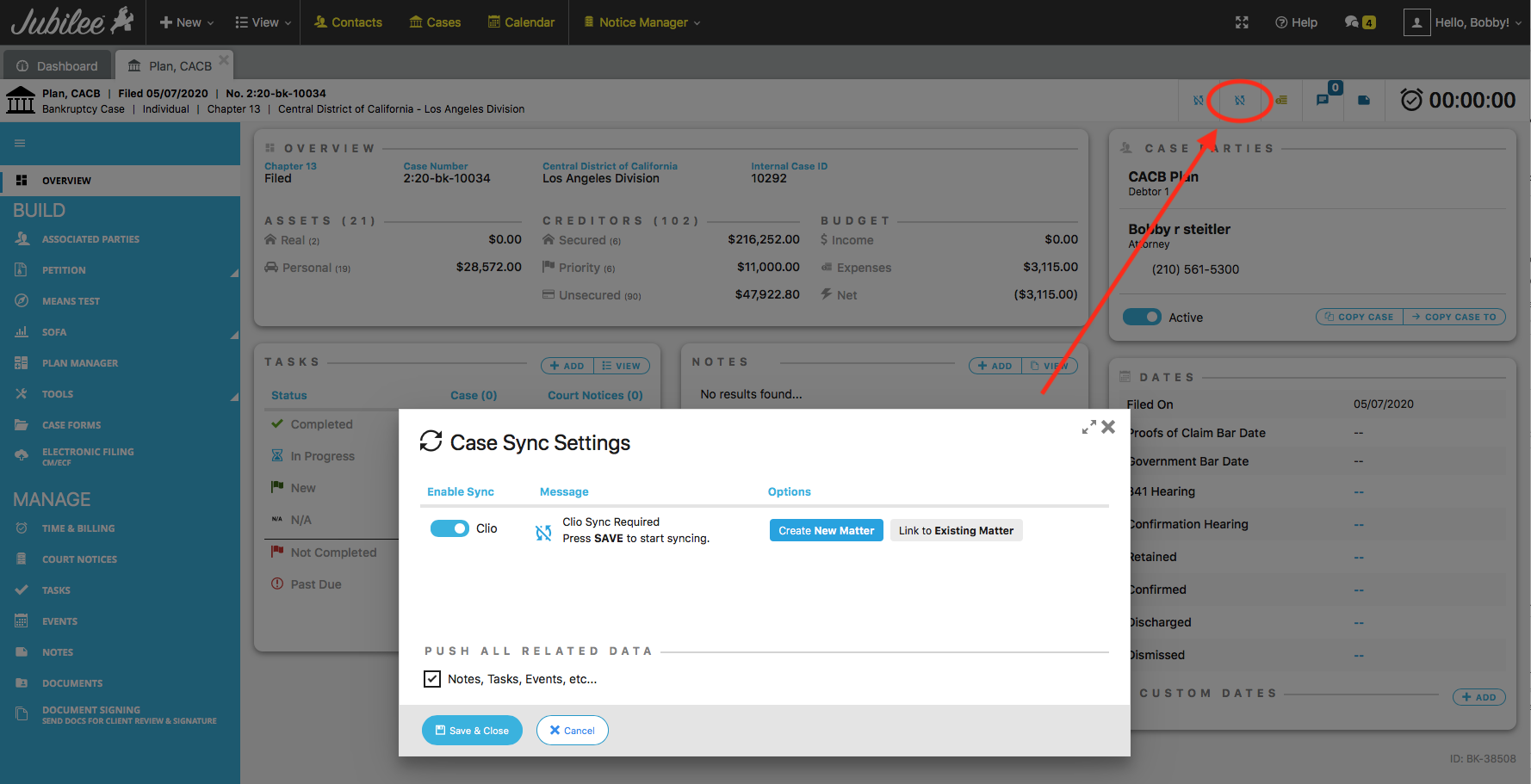The height and width of the screenshot is (784, 1531).
Task: Open Help
Action: click(1296, 22)
